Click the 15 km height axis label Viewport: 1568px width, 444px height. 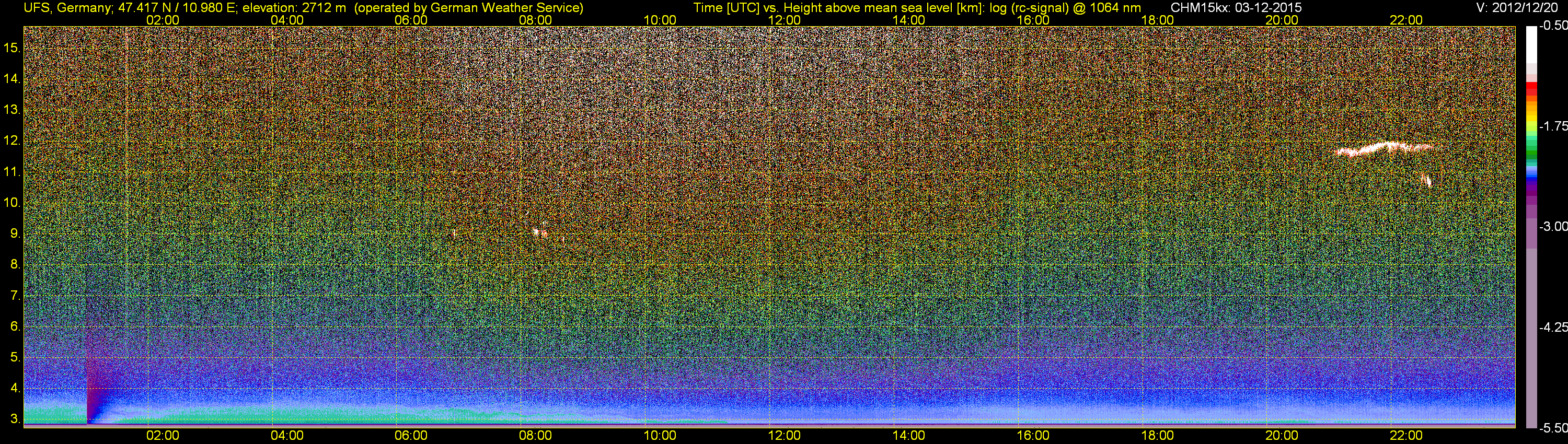(11, 48)
